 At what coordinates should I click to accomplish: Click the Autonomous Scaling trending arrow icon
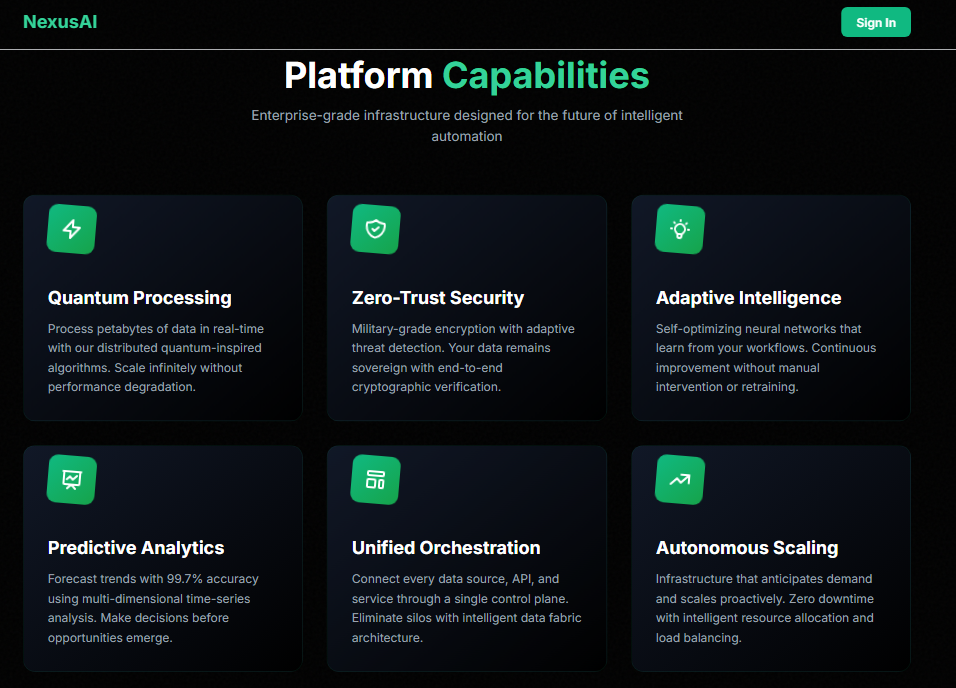[678, 479]
